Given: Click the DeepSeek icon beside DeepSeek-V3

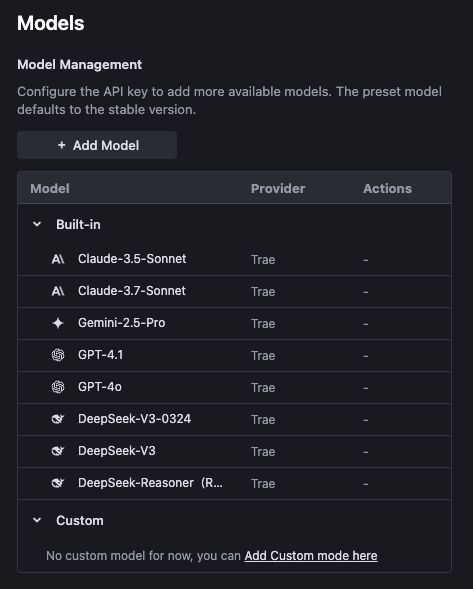Looking at the screenshot, I should point(58,451).
